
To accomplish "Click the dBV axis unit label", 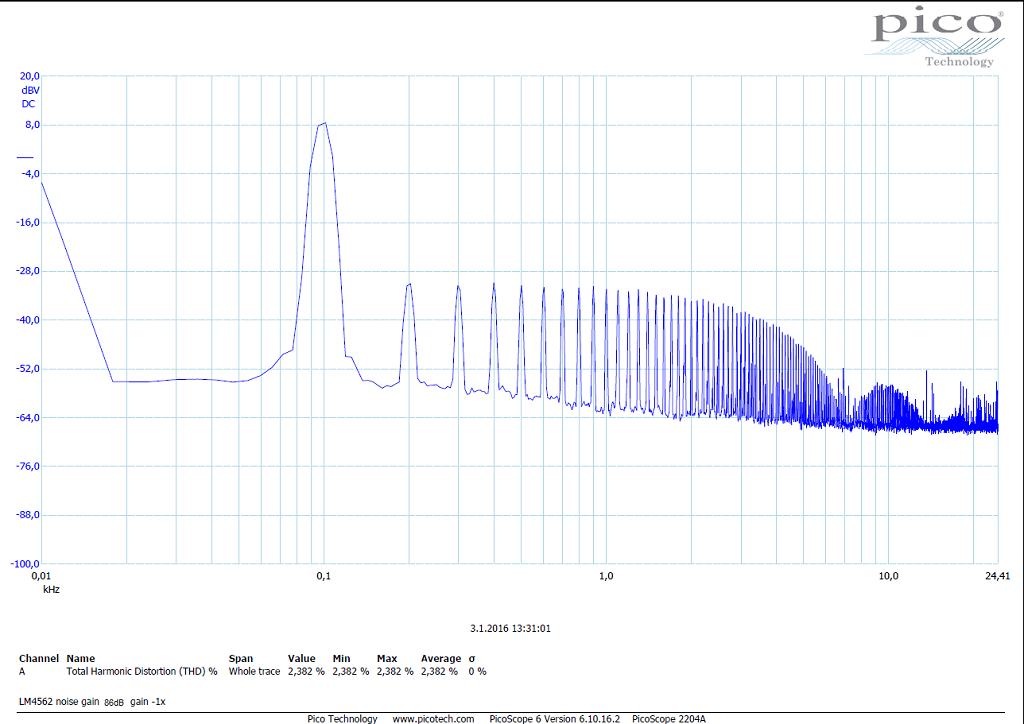I will (30, 91).
